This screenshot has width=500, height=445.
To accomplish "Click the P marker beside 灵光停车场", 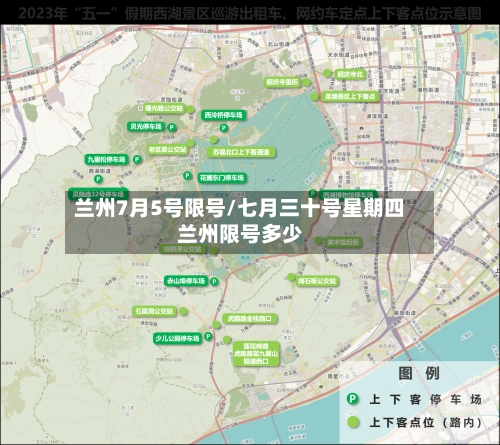I will [x=172, y=127].
